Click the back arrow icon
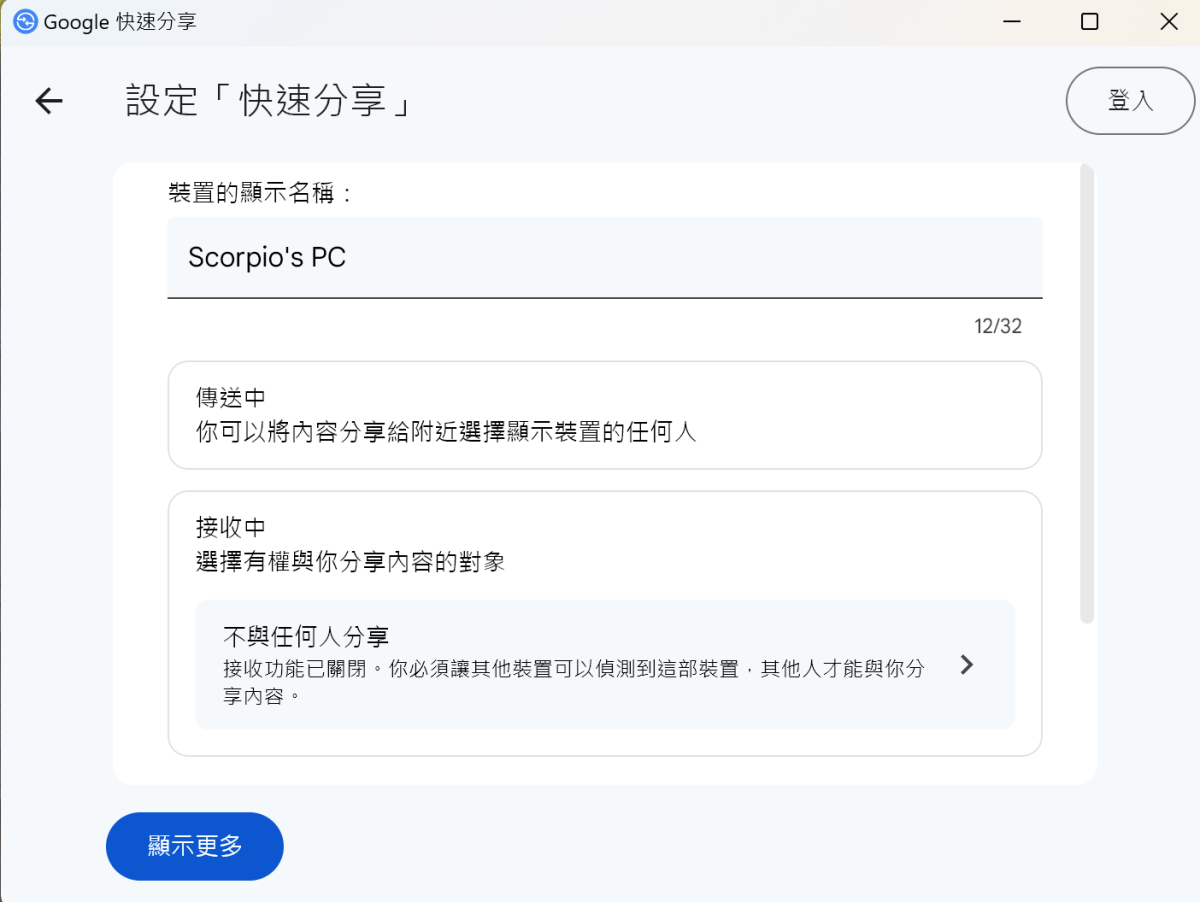1200x902 pixels. pos(48,101)
